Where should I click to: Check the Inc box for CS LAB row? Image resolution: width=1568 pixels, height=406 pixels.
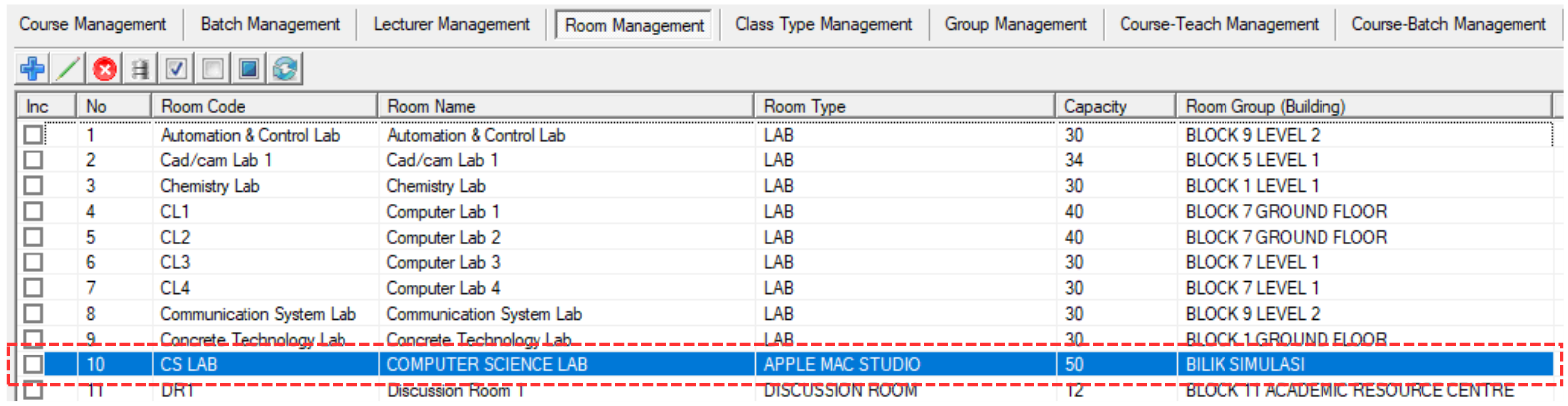coord(34,364)
